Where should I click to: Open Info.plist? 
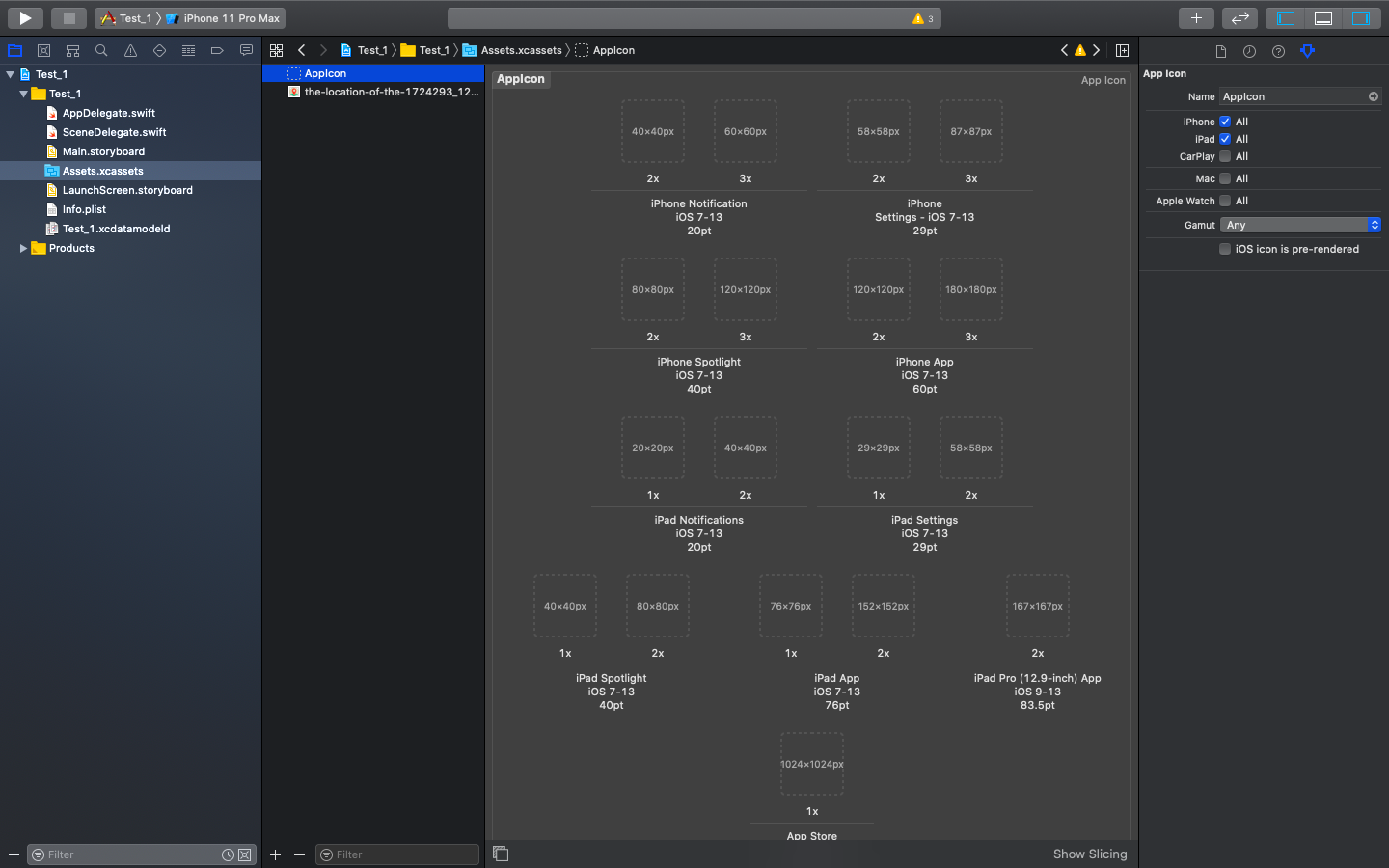[84, 209]
